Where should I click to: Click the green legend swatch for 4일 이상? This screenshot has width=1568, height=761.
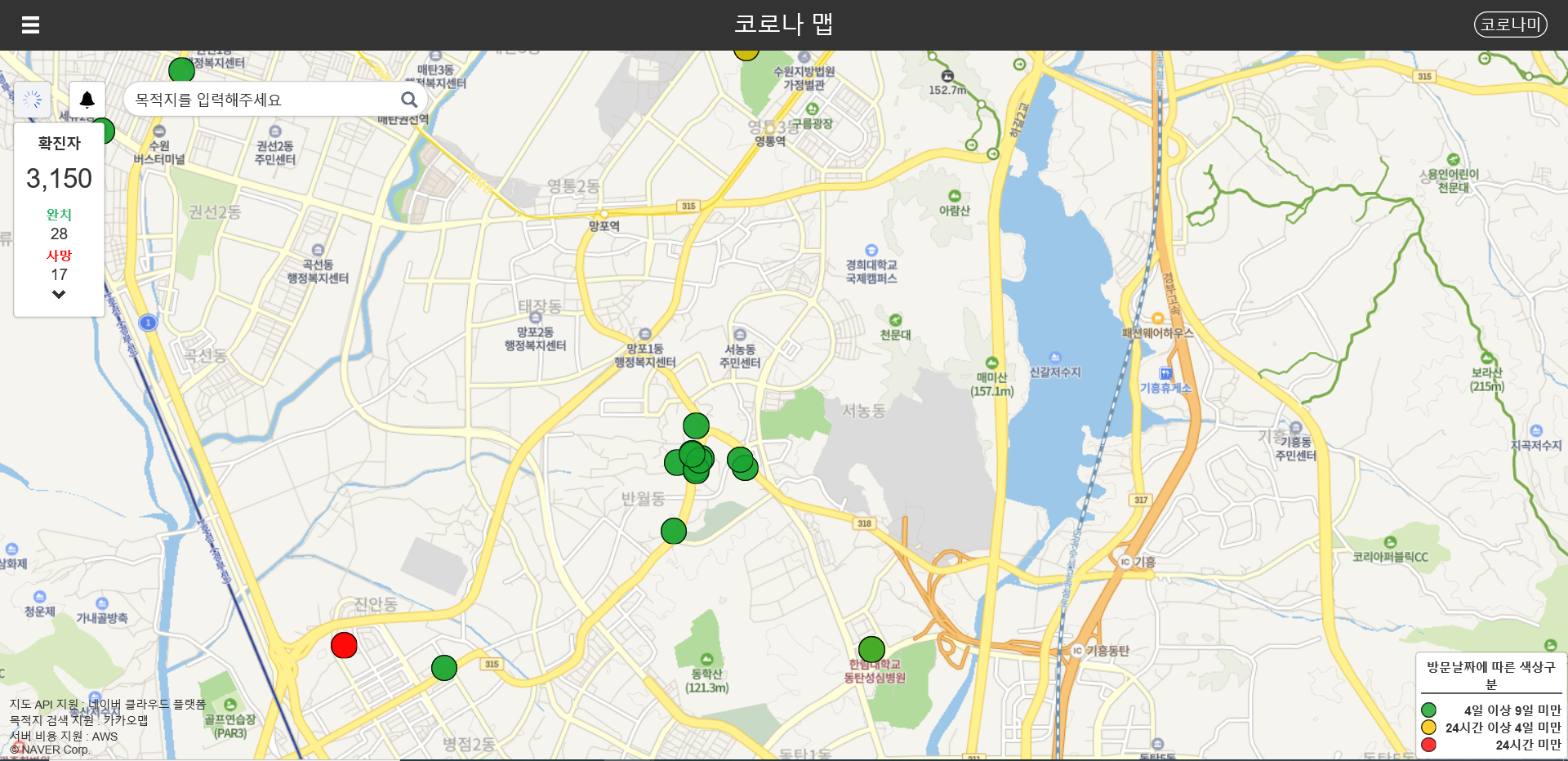1428,710
